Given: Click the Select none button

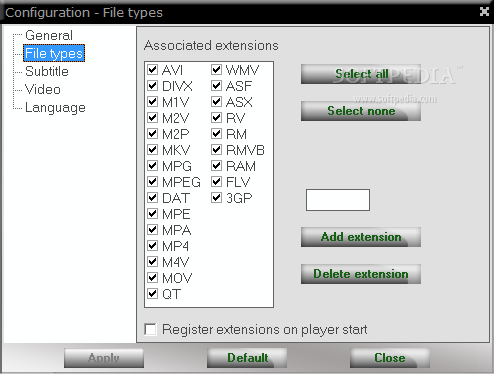Looking at the screenshot, I should coord(361,111).
